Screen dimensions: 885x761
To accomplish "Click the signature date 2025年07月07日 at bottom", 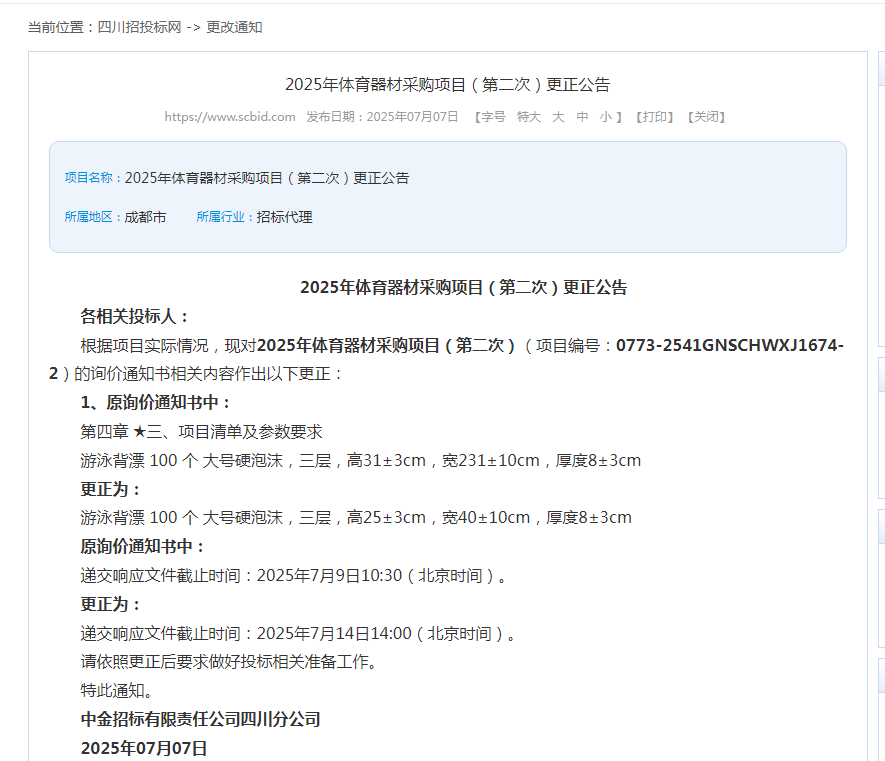I will (x=144, y=748).
